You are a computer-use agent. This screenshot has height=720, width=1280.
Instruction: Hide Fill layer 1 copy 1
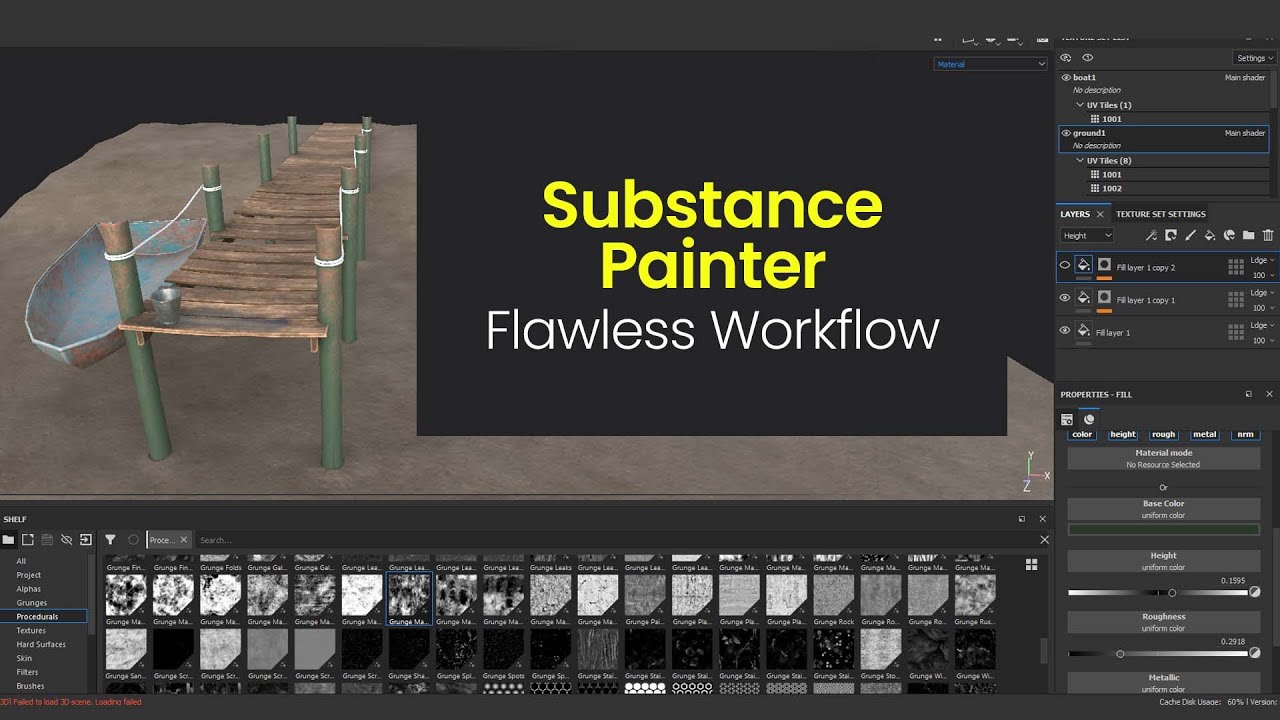1065,297
